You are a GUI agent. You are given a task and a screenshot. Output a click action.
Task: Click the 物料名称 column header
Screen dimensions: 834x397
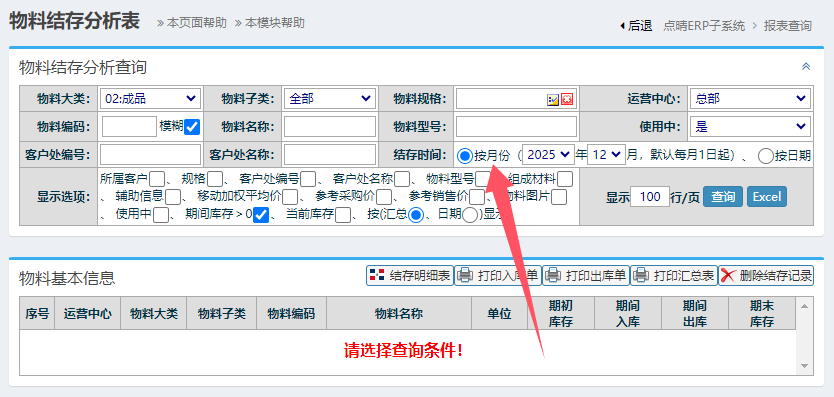tap(399, 313)
